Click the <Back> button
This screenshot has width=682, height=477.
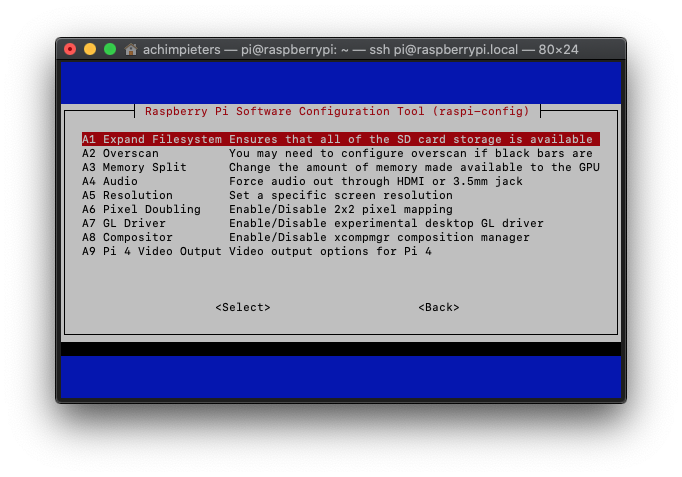click(438, 307)
